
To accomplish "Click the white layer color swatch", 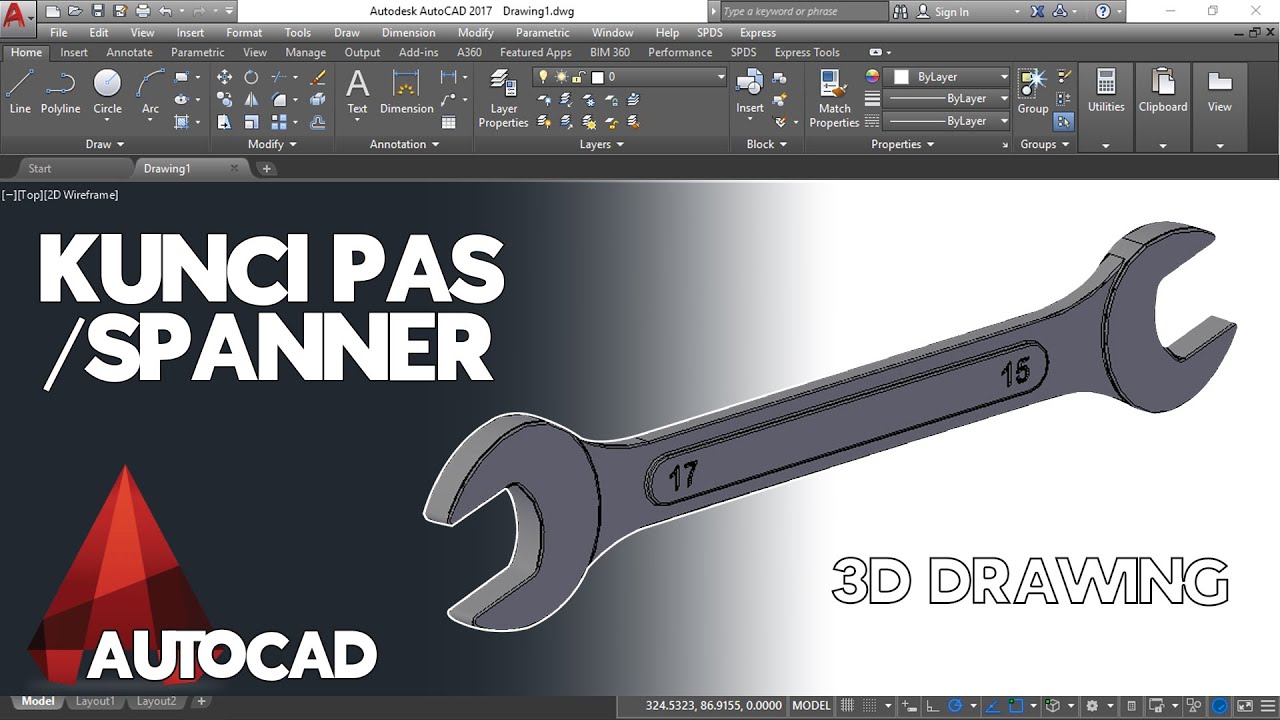I will point(598,77).
